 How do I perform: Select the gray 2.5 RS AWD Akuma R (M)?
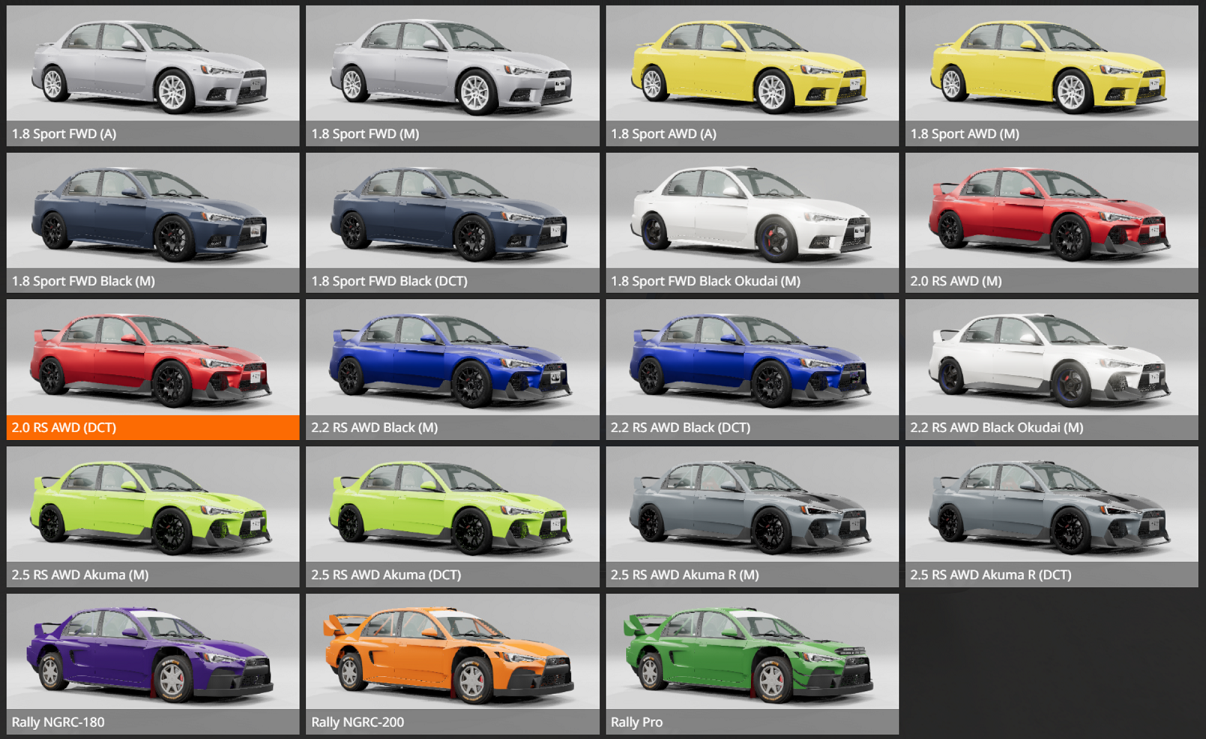tap(752, 506)
